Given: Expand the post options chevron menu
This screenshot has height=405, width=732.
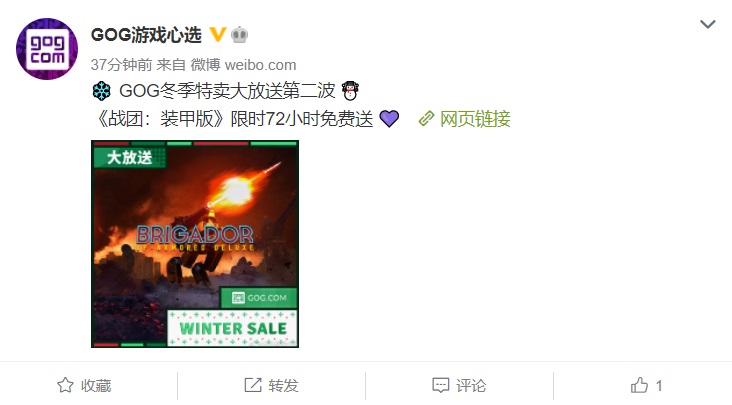Looking at the screenshot, I should coord(708,24).
